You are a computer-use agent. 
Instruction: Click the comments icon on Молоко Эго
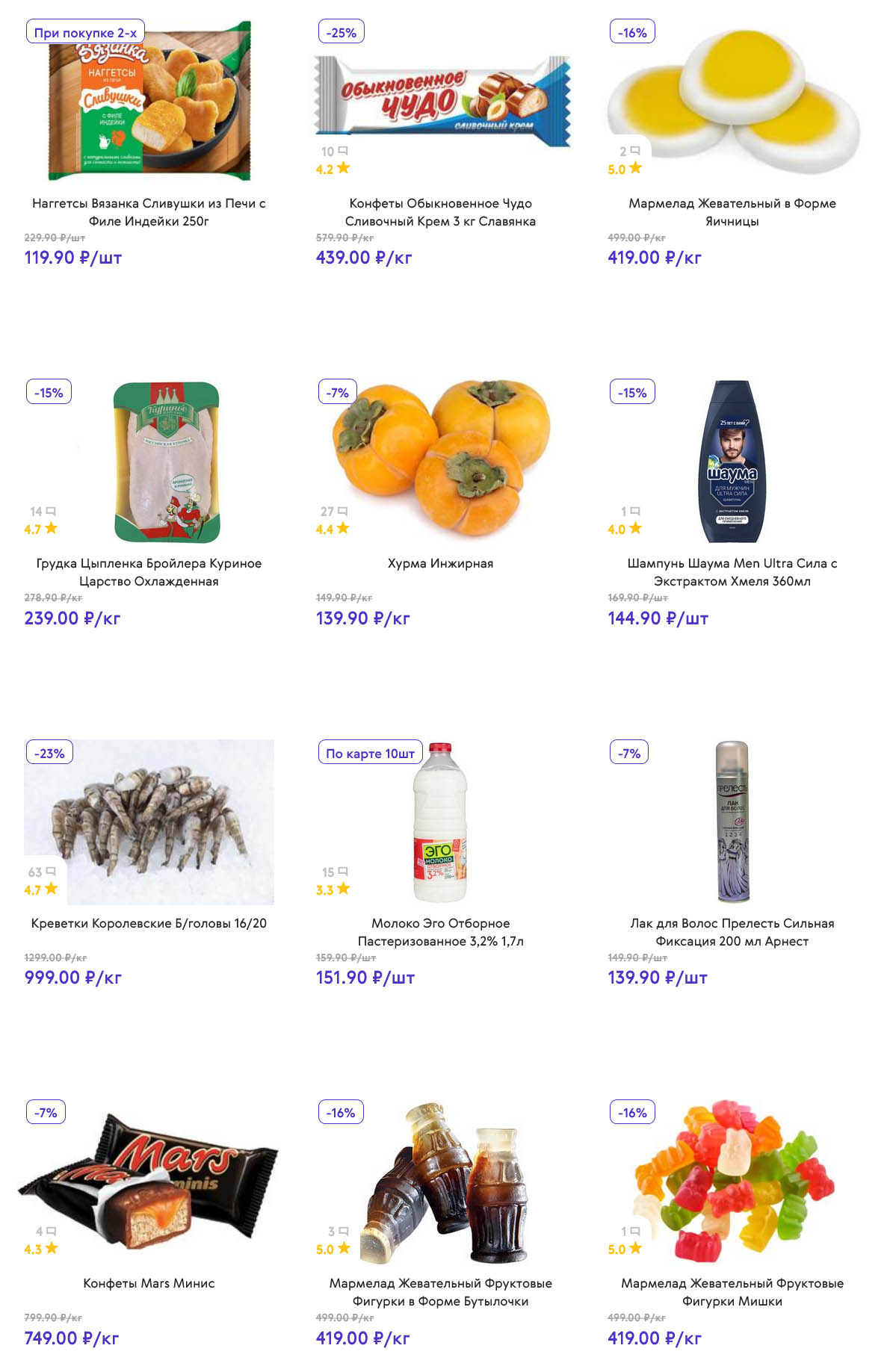343,872
